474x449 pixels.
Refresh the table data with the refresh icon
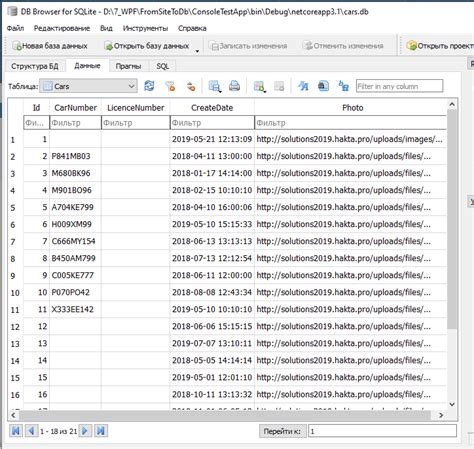[149, 86]
